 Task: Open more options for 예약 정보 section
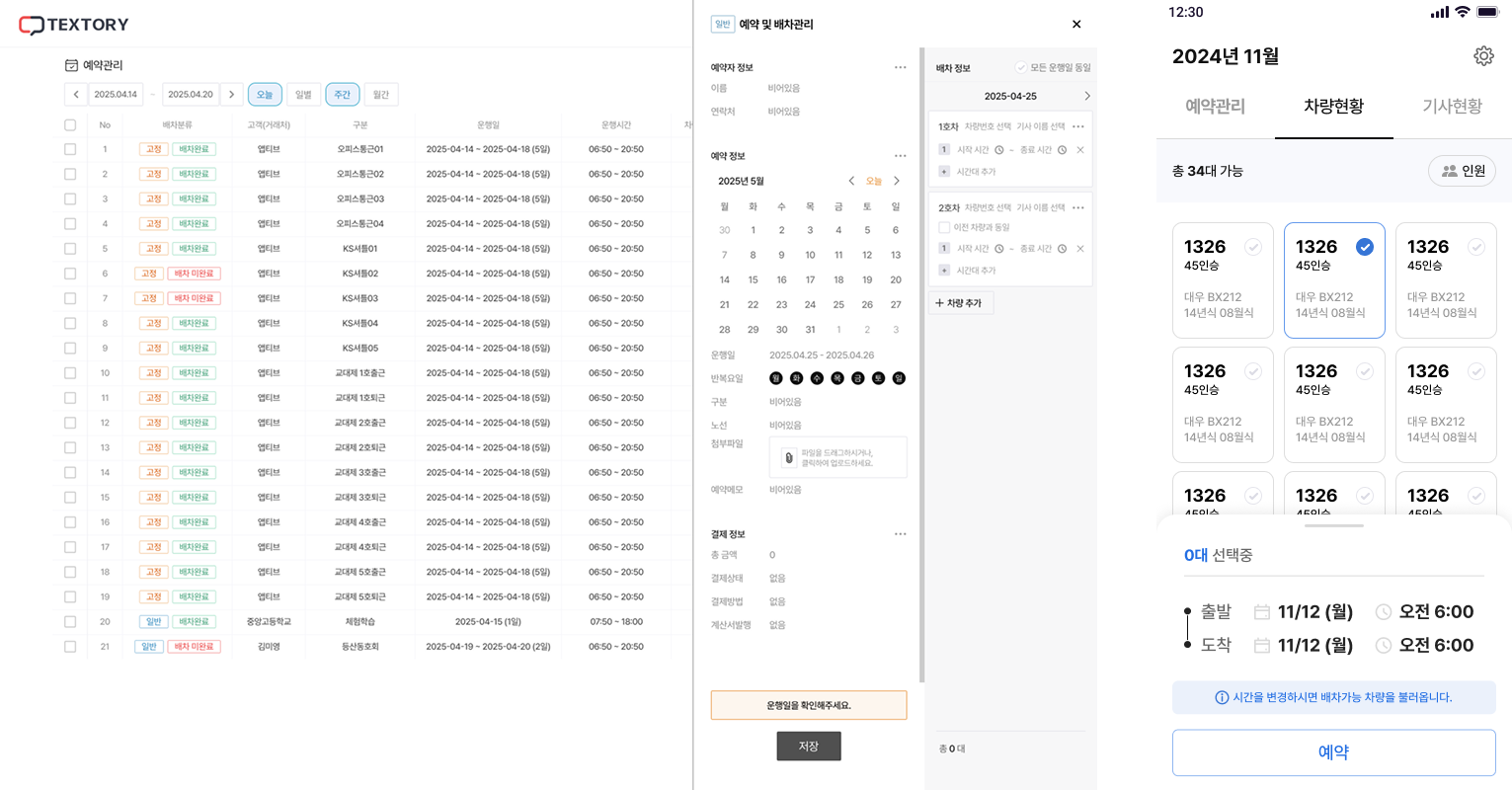tap(900, 156)
